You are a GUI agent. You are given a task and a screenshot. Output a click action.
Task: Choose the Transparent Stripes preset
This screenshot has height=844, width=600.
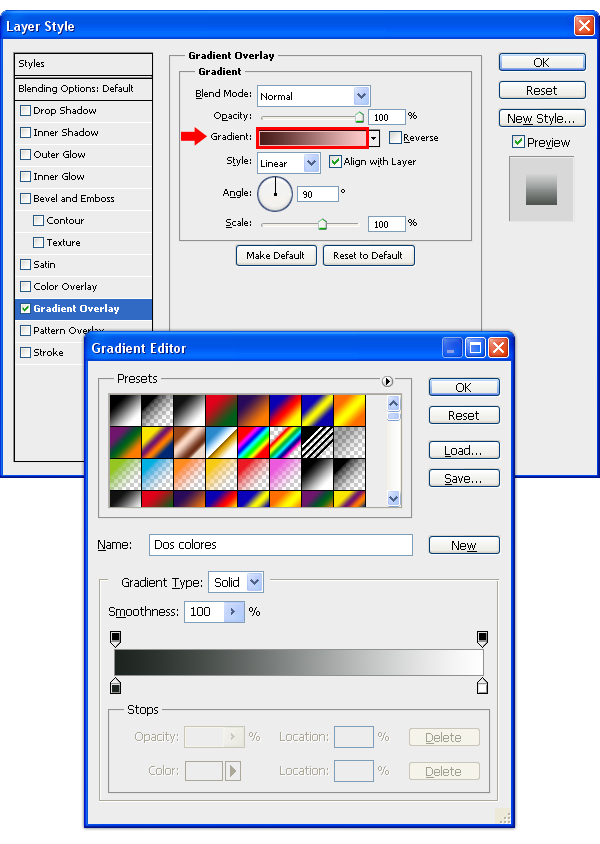pos(317,442)
